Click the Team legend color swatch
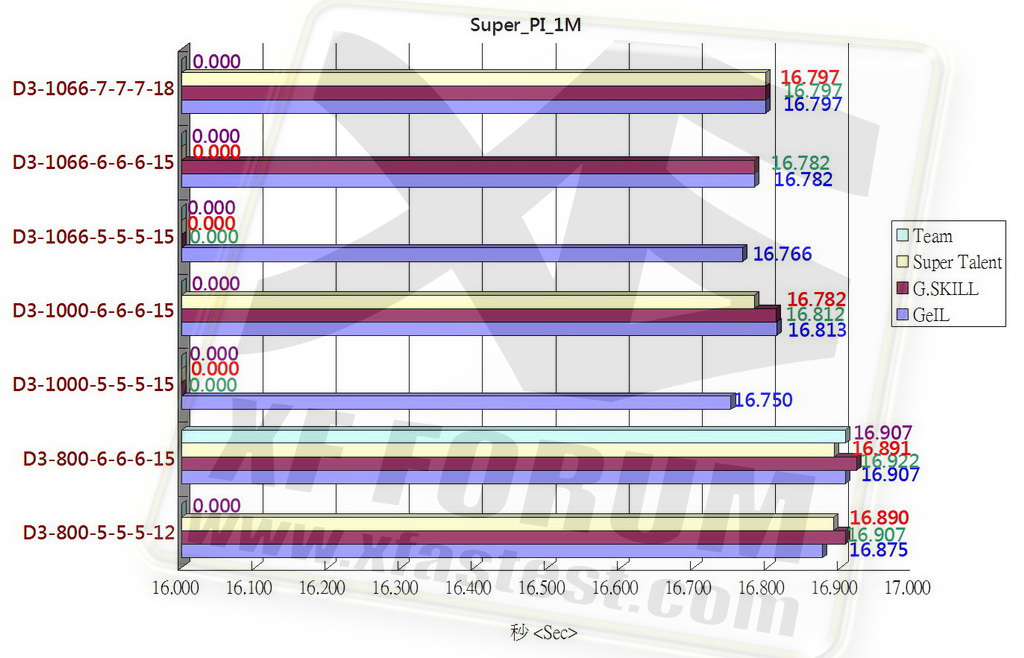1024x658 pixels. (901, 236)
